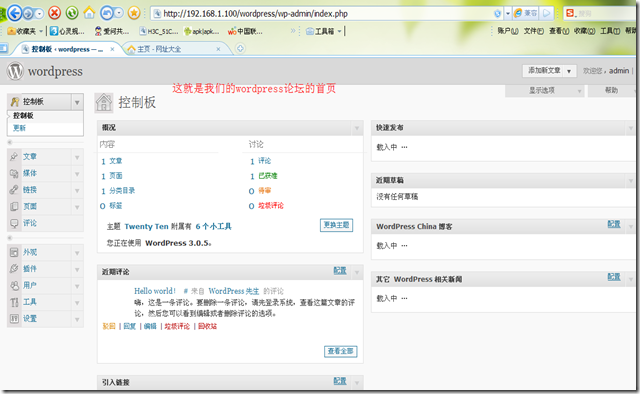This screenshot has height=394, width=640.
Task: Expand the 设置 submenu arrow
Action: (x=77, y=319)
